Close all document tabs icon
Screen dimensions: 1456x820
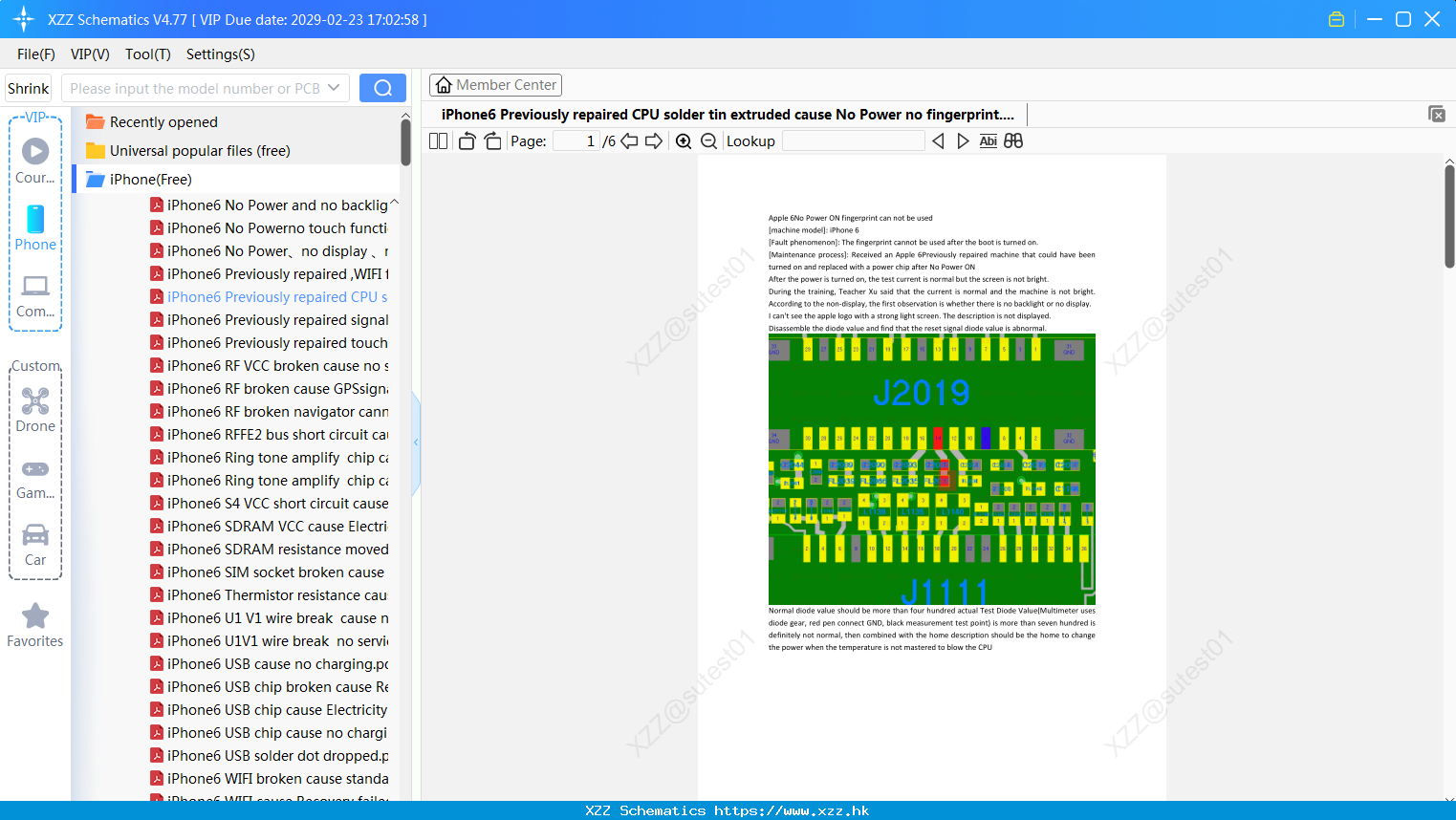click(x=1436, y=114)
